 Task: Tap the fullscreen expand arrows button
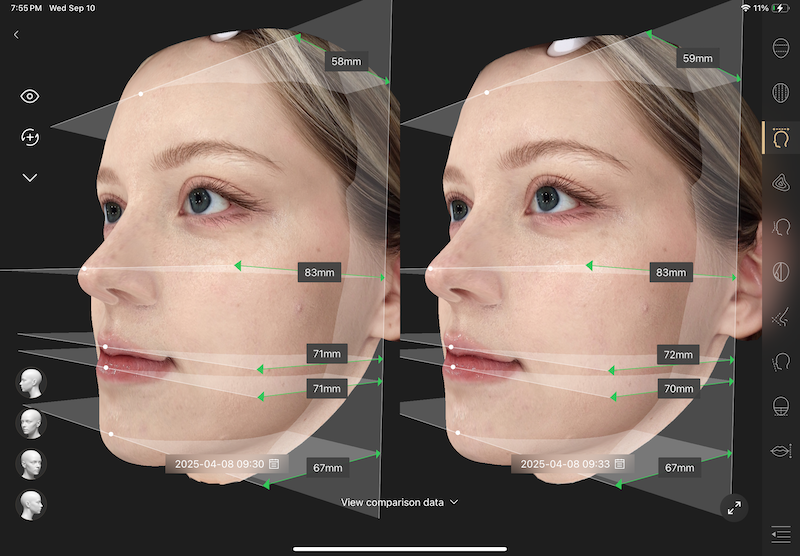coord(734,508)
